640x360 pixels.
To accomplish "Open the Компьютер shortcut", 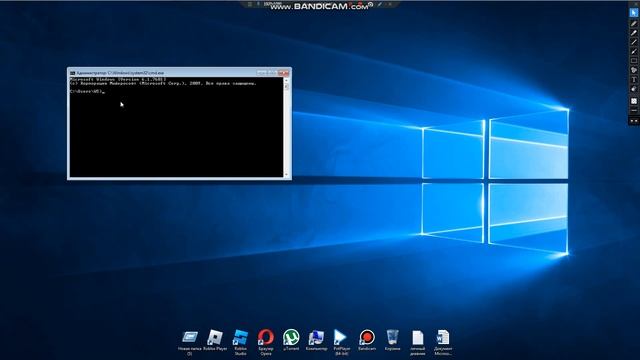I will [316, 340].
